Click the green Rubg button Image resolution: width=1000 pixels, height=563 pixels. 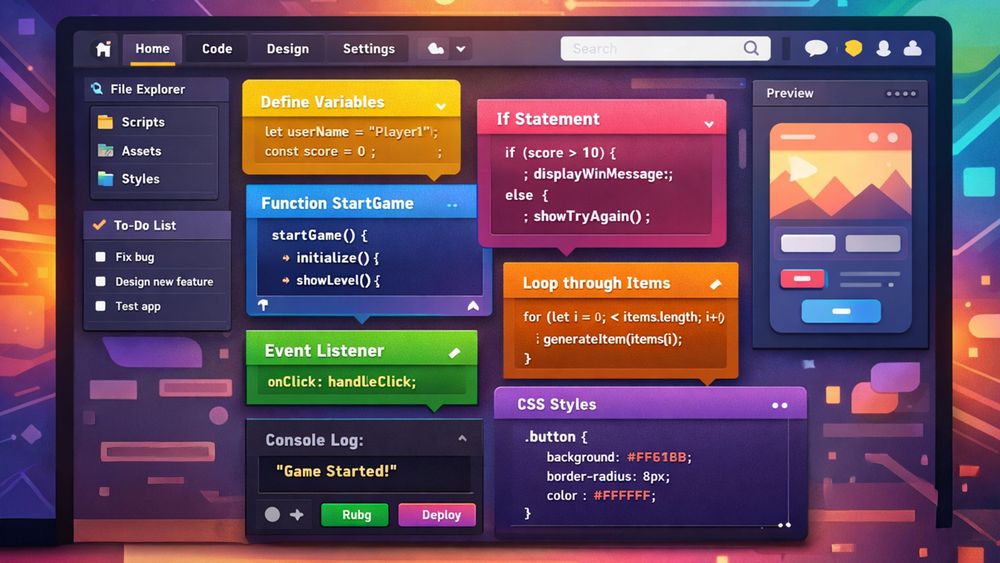tap(355, 515)
